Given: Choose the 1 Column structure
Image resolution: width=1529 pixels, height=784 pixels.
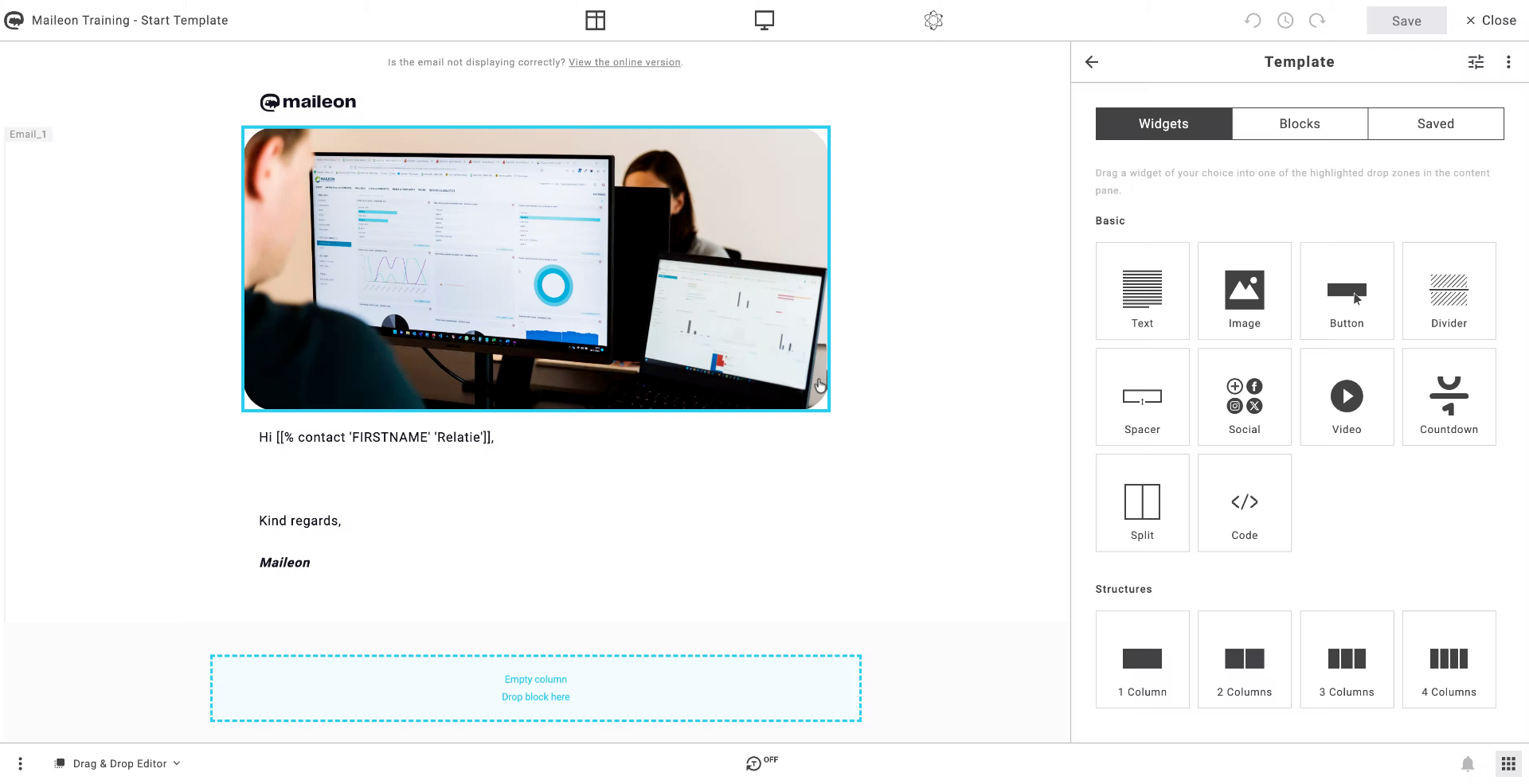Looking at the screenshot, I should [1142, 660].
